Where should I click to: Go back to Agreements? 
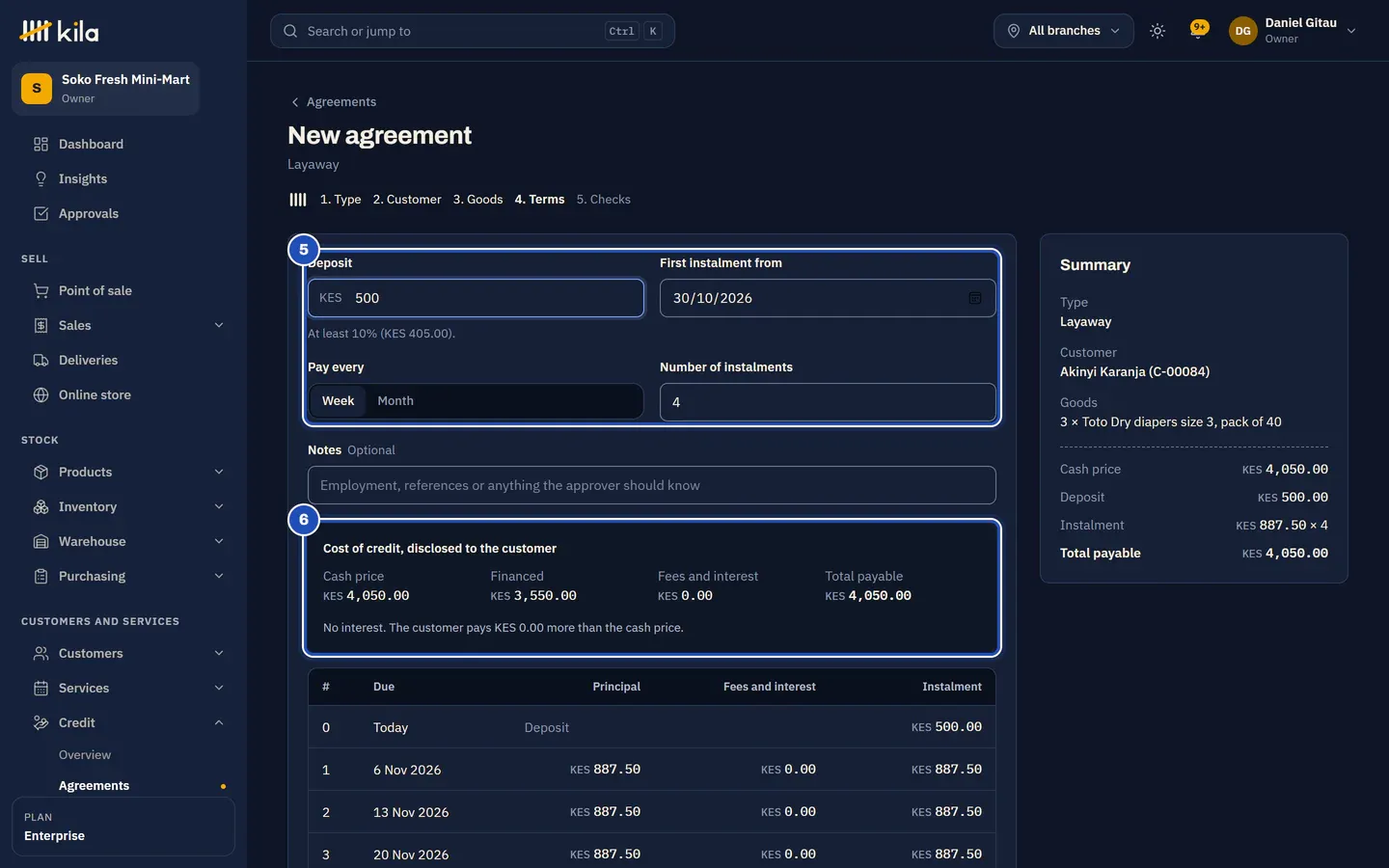334,102
